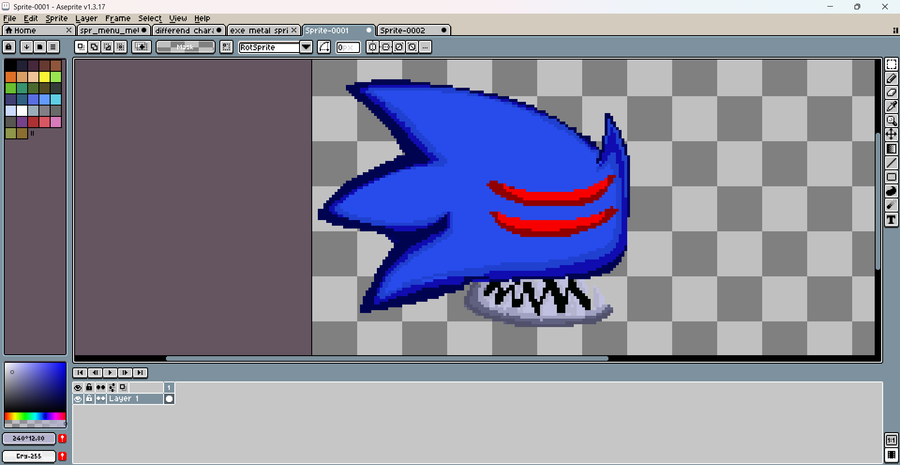Choose subtract from selection mode icon

(x=107, y=47)
